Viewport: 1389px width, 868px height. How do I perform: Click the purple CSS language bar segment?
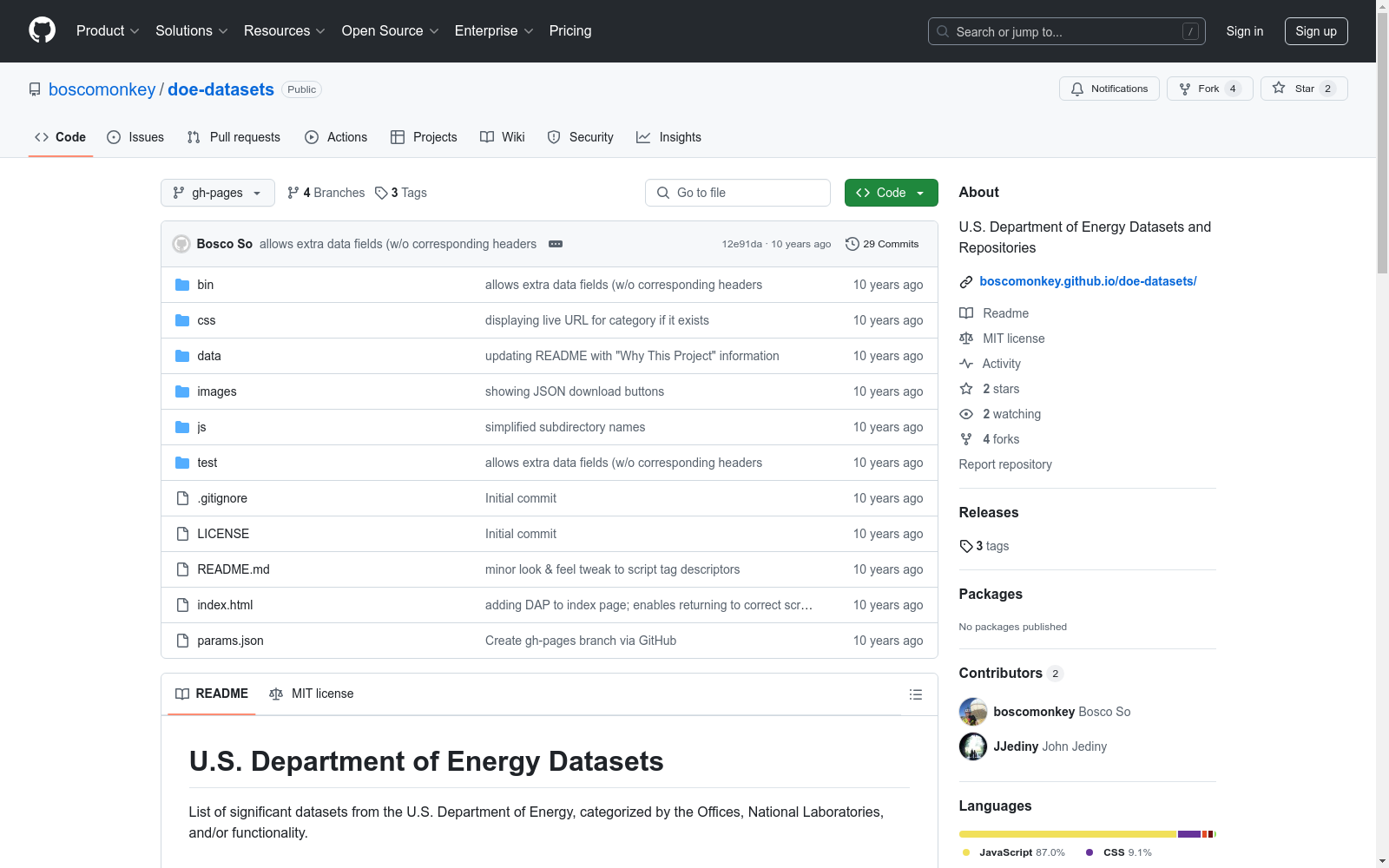(1189, 834)
